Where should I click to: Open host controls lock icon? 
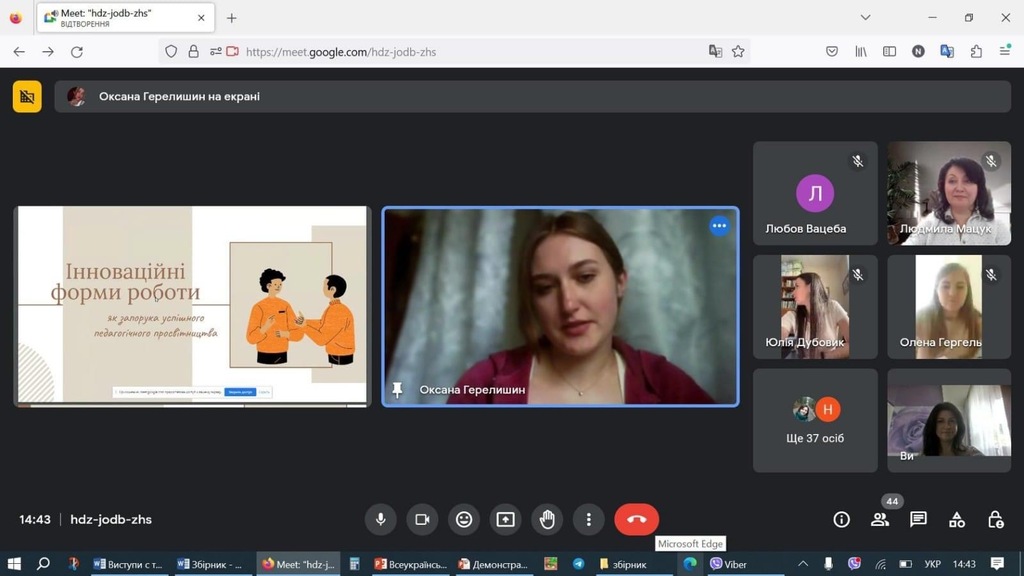click(x=995, y=519)
